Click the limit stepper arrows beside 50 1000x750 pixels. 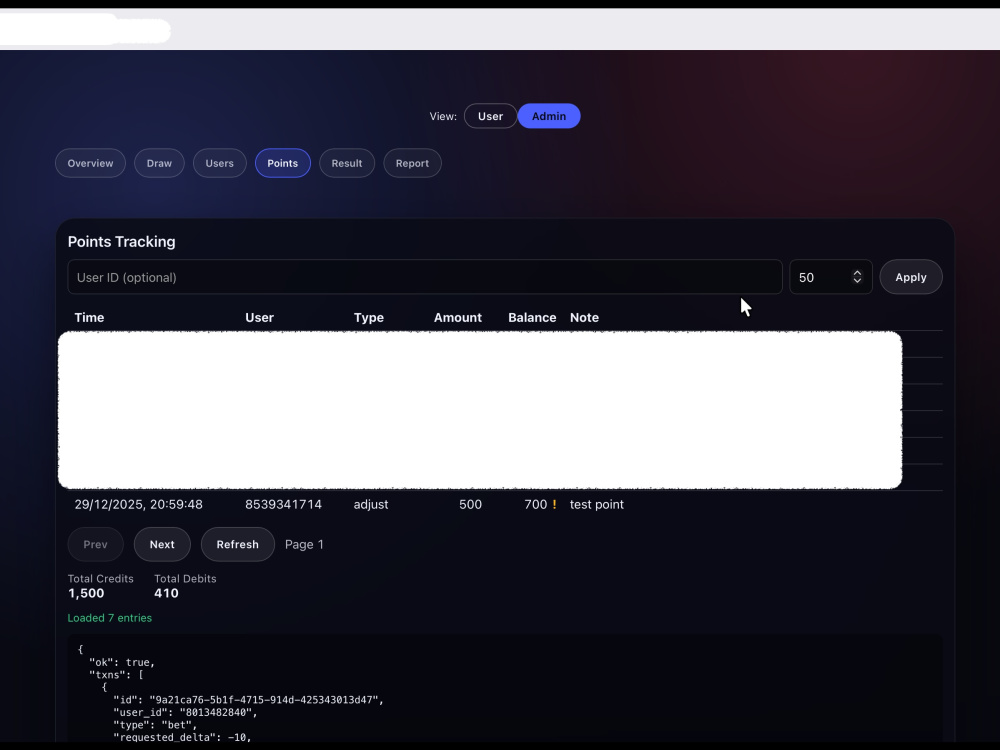857,277
